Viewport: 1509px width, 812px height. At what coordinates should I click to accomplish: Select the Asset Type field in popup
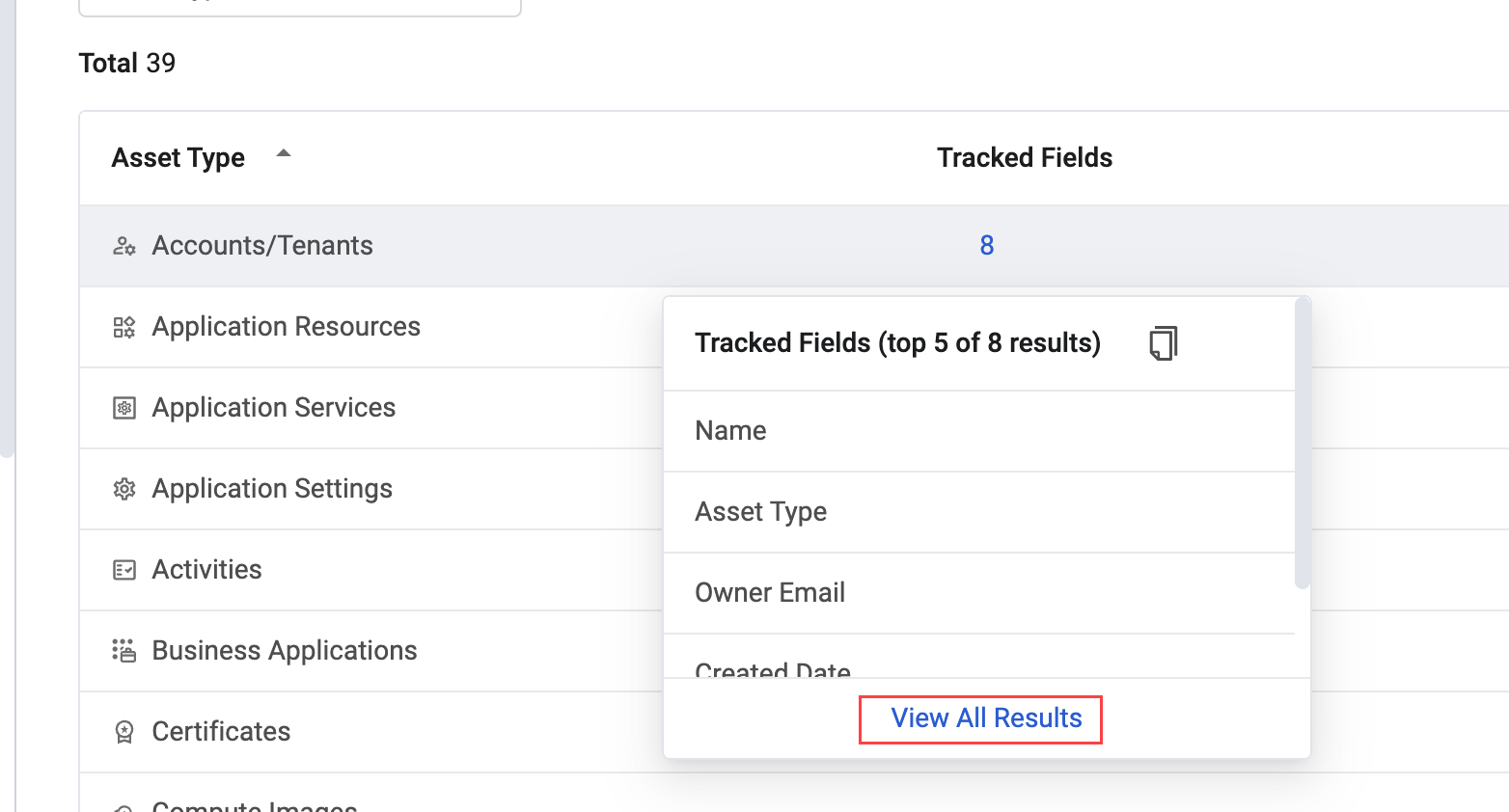pyautogui.click(x=761, y=512)
